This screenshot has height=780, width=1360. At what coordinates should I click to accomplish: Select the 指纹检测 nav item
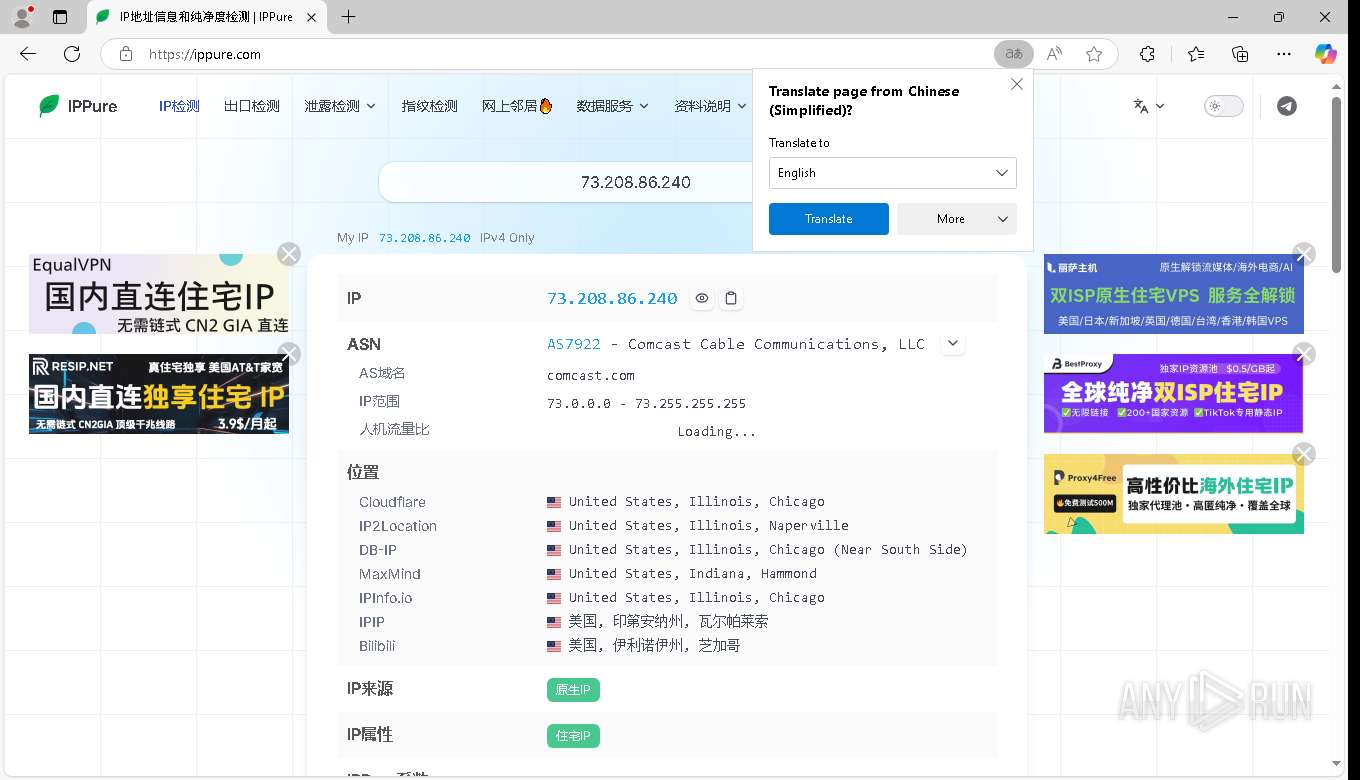tap(429, 106)
